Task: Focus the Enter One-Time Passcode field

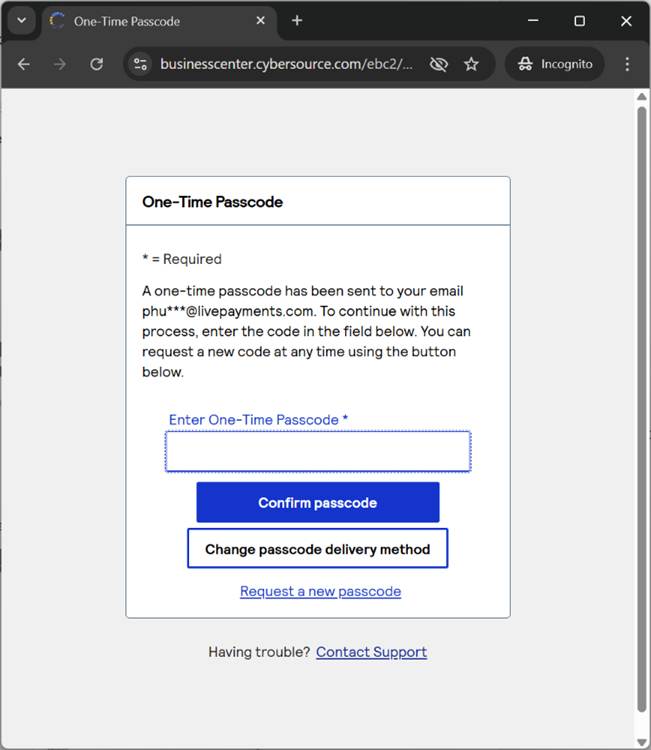Action: coord(318,452)
